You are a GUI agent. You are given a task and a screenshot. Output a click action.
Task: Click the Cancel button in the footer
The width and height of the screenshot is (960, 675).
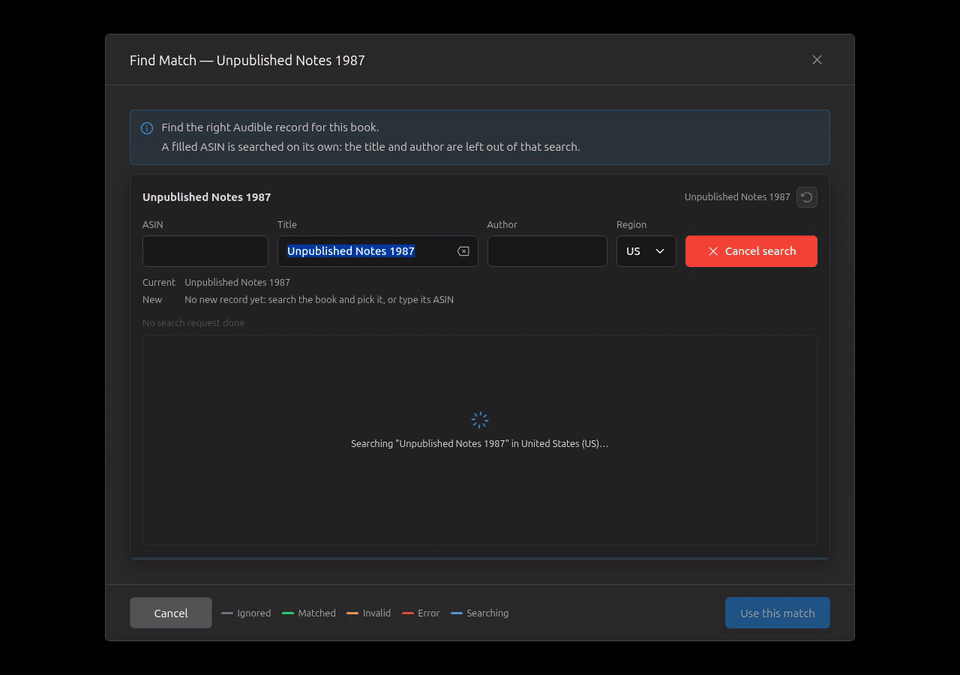tap(171, 613)
